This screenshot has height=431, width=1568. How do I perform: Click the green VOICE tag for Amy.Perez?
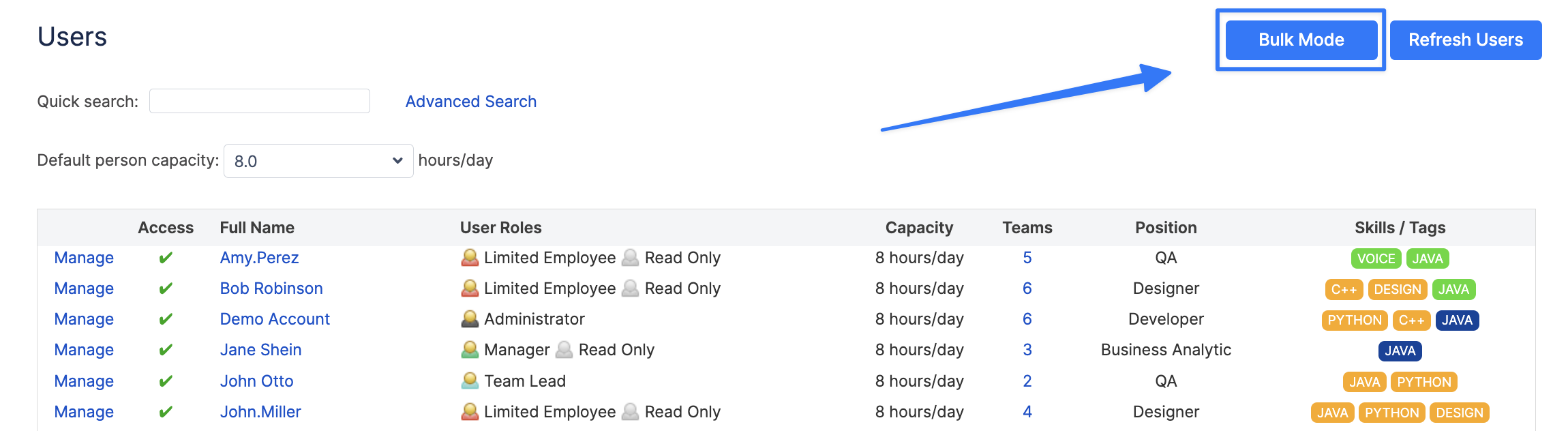pyautogui.click(x=1376, y=258)
